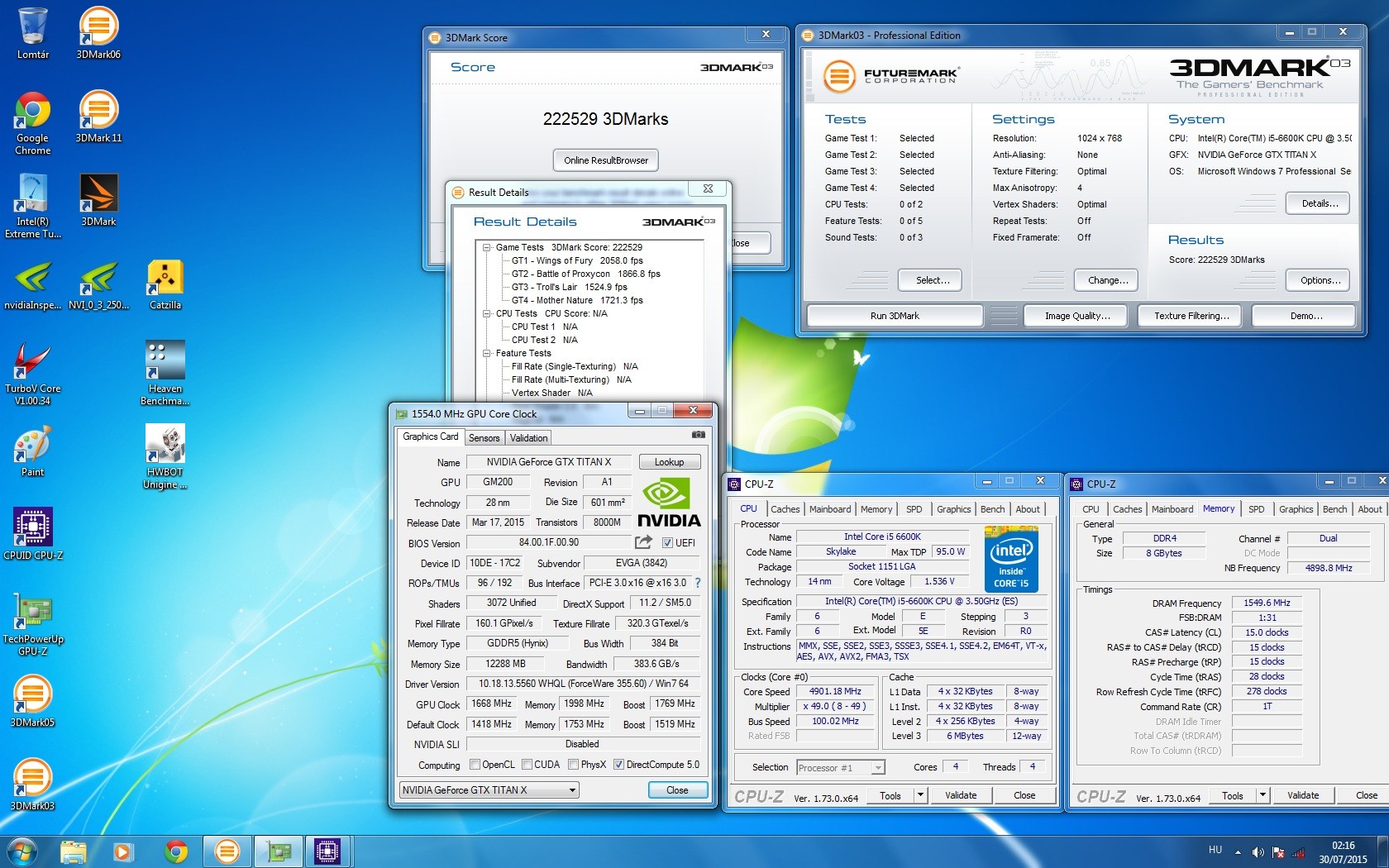The image size is (1389, 868).
Task: Open Graphics tab in right CPU-Z window
Action: (x=1296, y=509)
